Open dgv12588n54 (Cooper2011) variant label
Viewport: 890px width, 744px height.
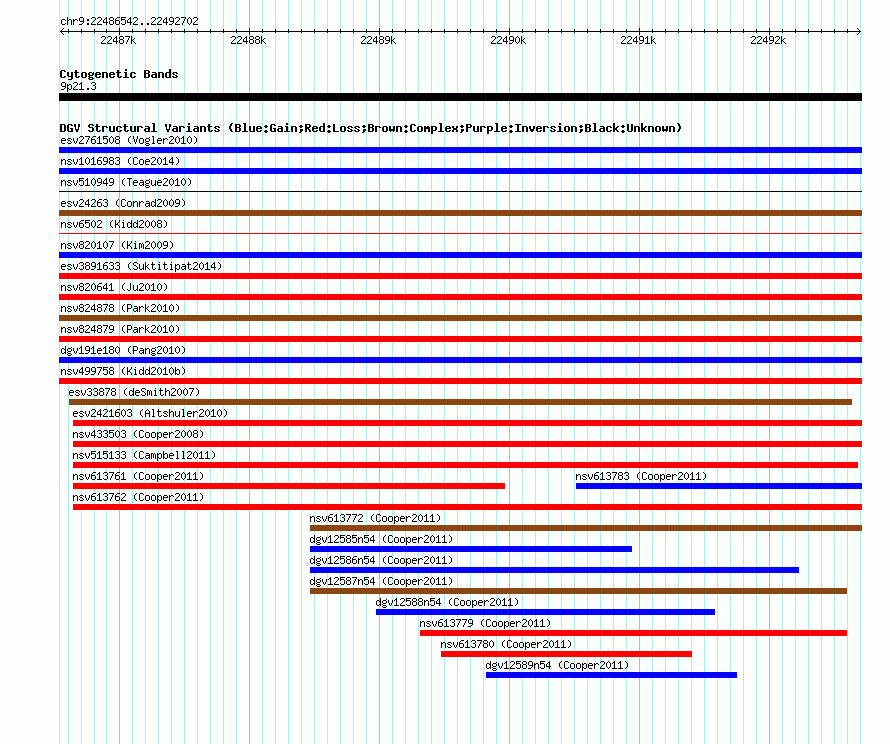tap(447, 602)
